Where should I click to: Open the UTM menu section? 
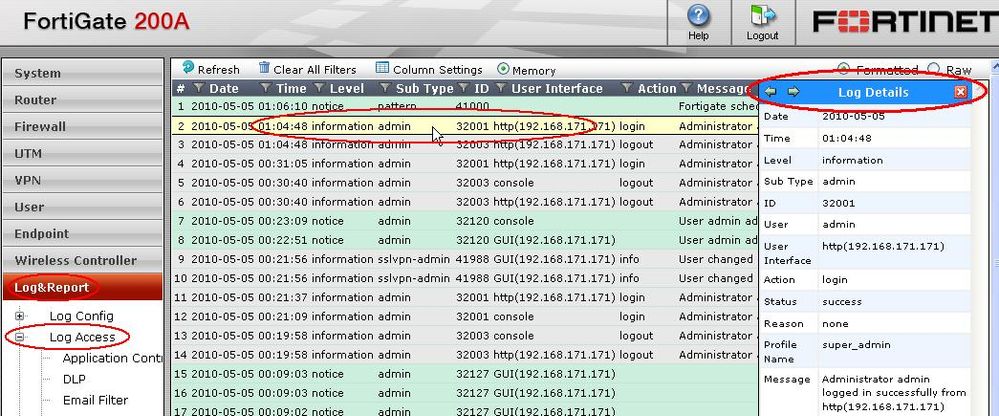tap(83, 153)
